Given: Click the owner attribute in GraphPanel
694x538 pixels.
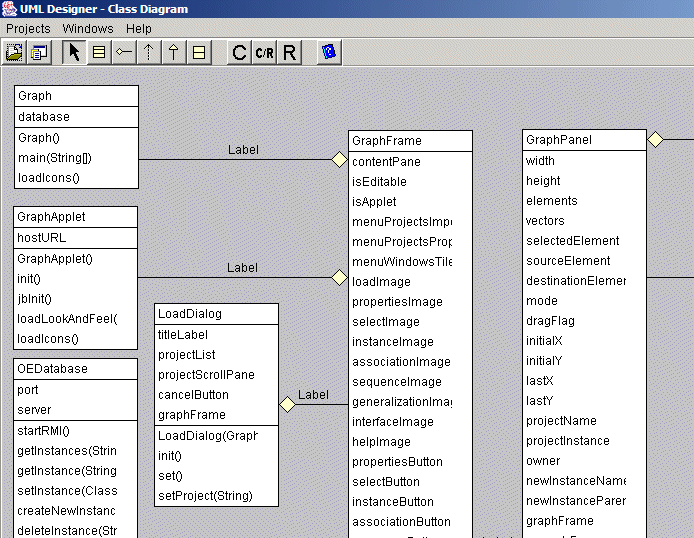Looking at the screenshot, I should 543,461.
